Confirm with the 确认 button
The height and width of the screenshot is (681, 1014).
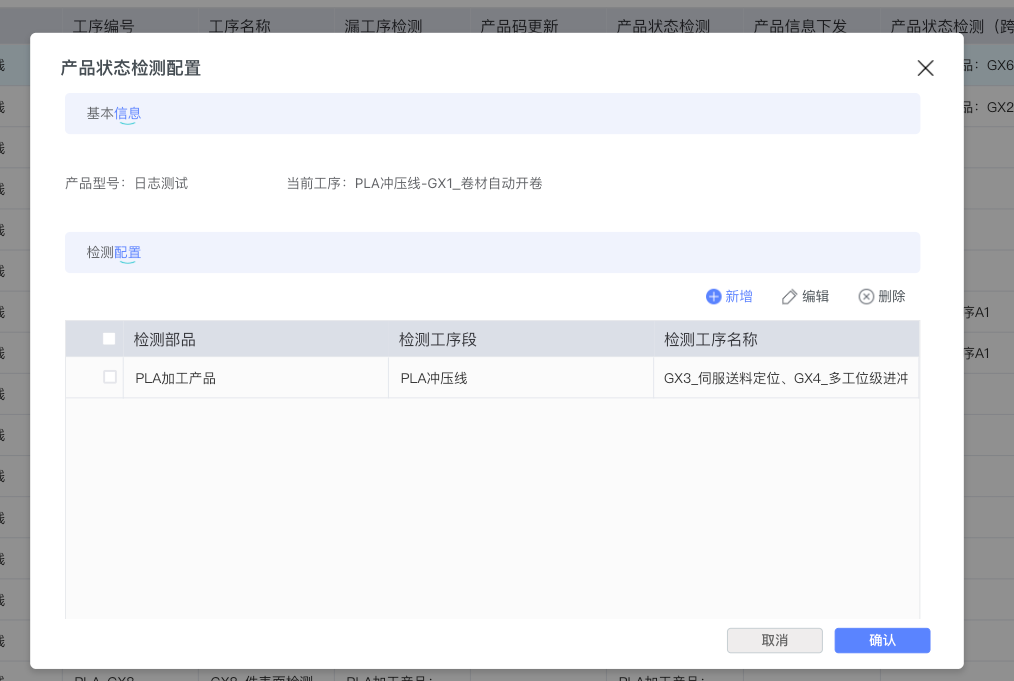click(x=882, y=640)
